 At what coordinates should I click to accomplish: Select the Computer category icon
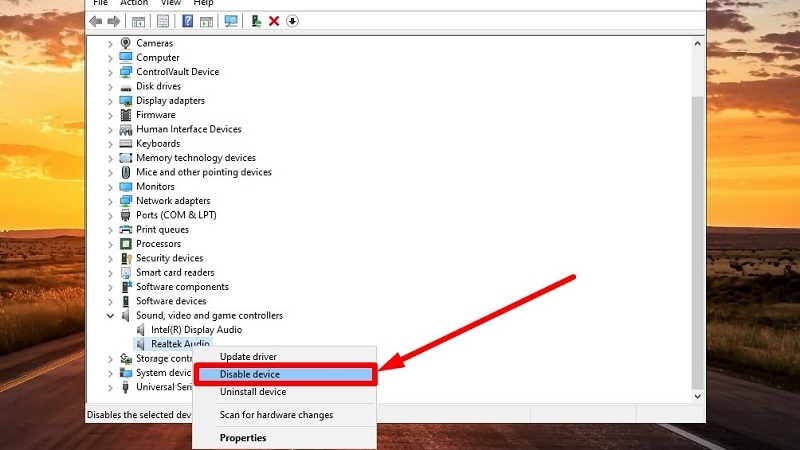coord(126,58)
